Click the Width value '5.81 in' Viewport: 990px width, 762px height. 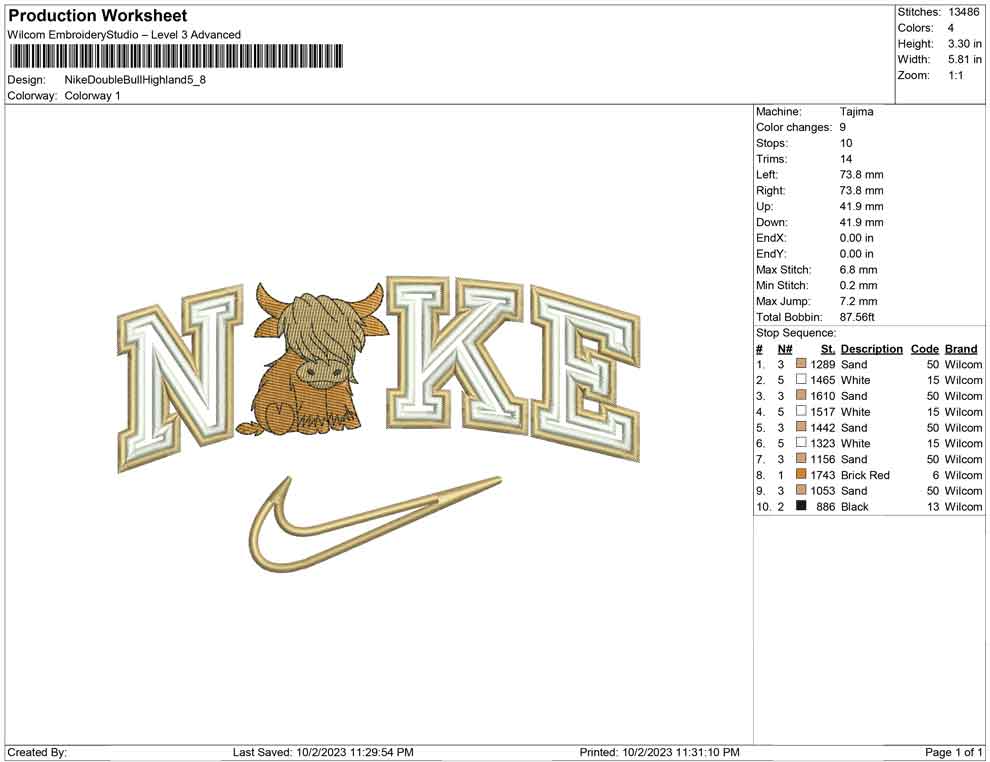tap(964, 59)
